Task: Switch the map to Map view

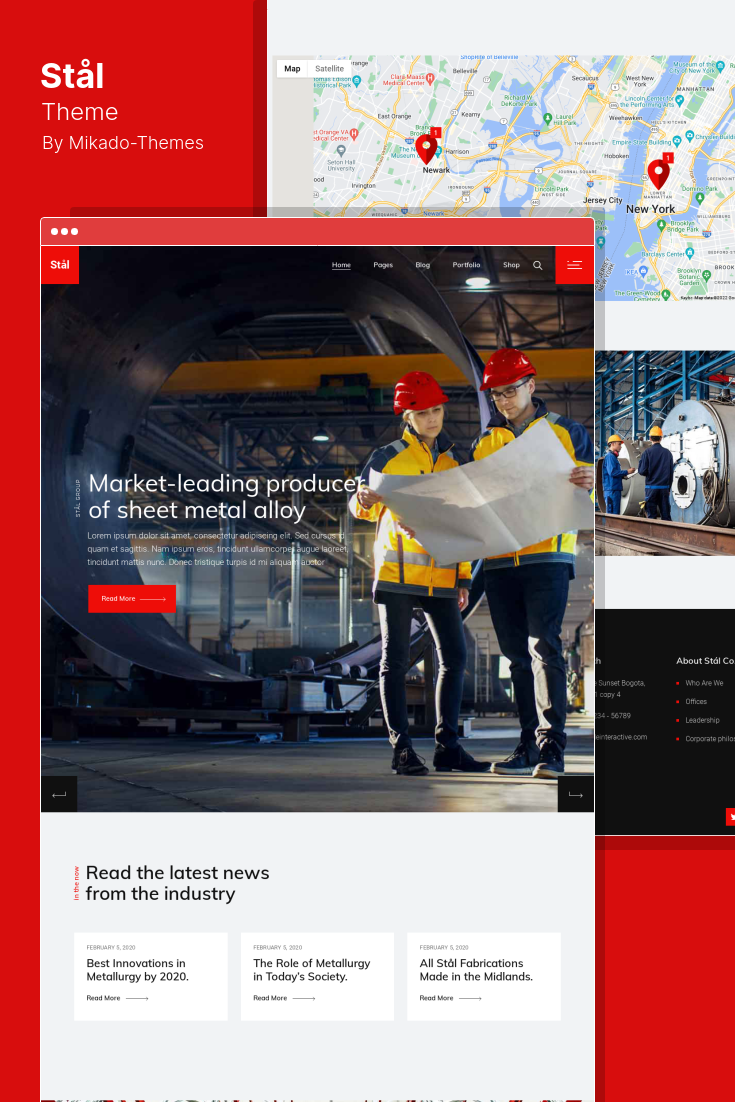Action: tap(292, 69)
